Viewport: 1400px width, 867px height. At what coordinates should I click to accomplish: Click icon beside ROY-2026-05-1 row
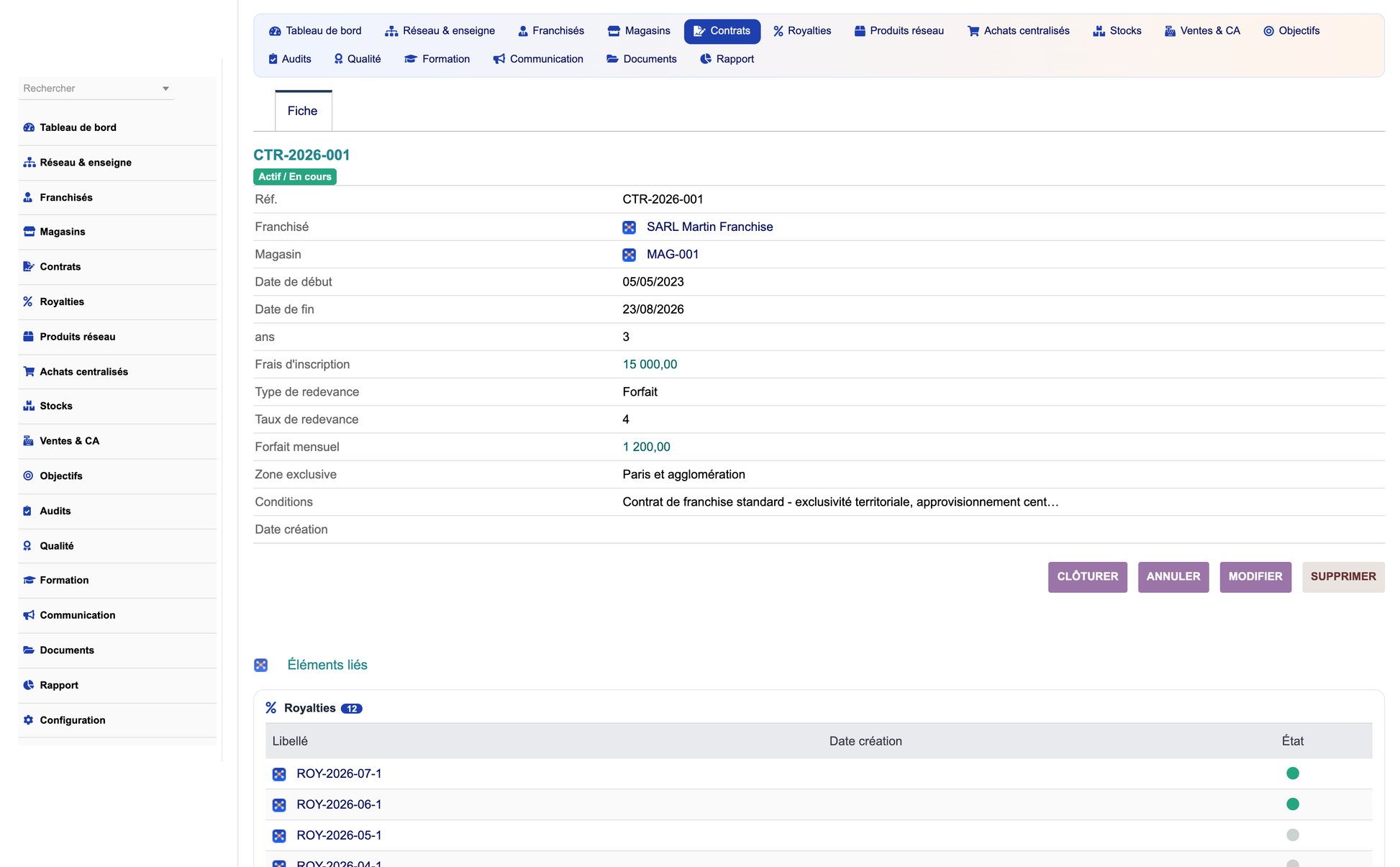[x=279, y=836]
